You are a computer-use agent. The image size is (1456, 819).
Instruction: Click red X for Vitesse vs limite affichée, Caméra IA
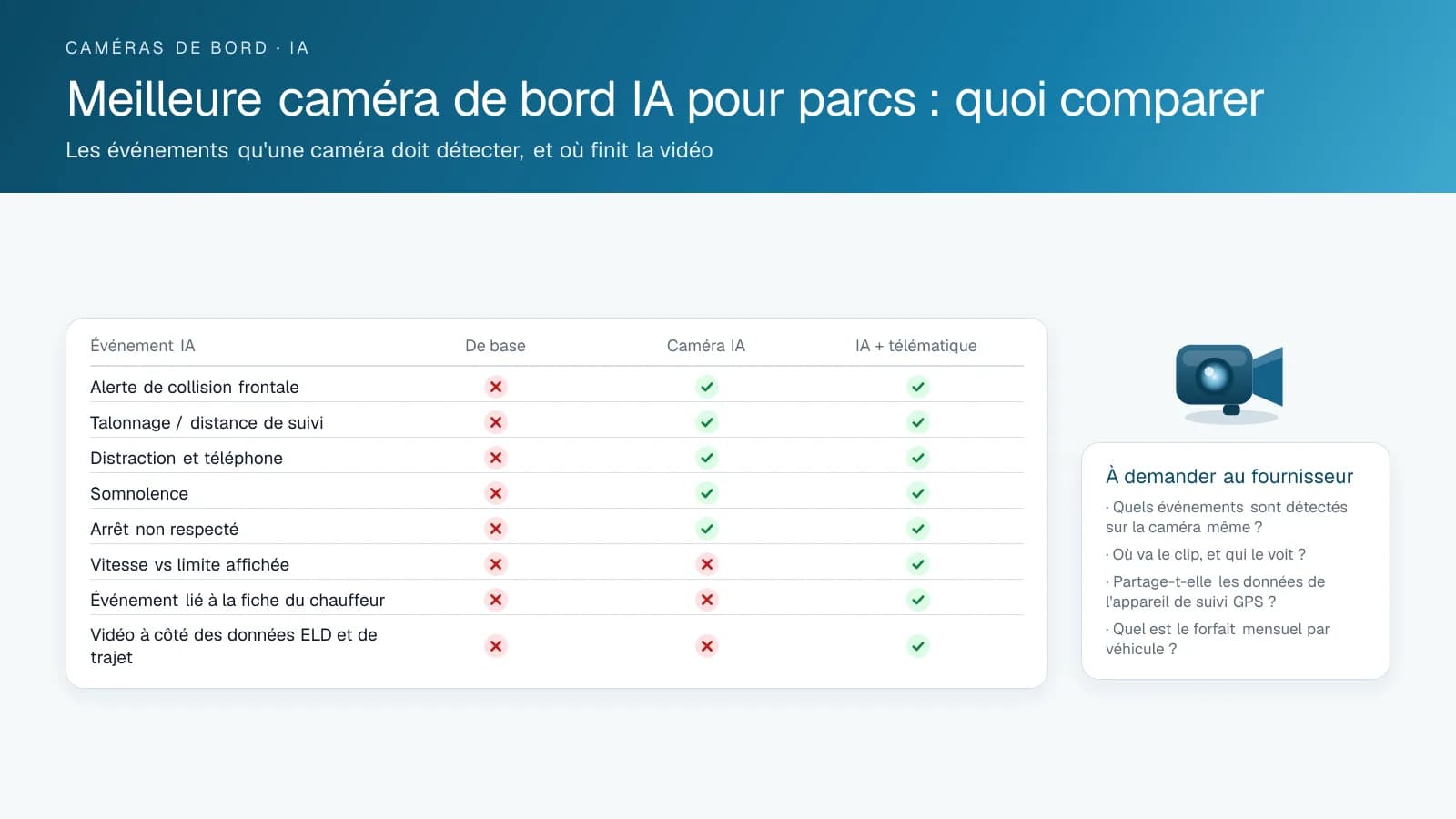click(x=707, y=564)
